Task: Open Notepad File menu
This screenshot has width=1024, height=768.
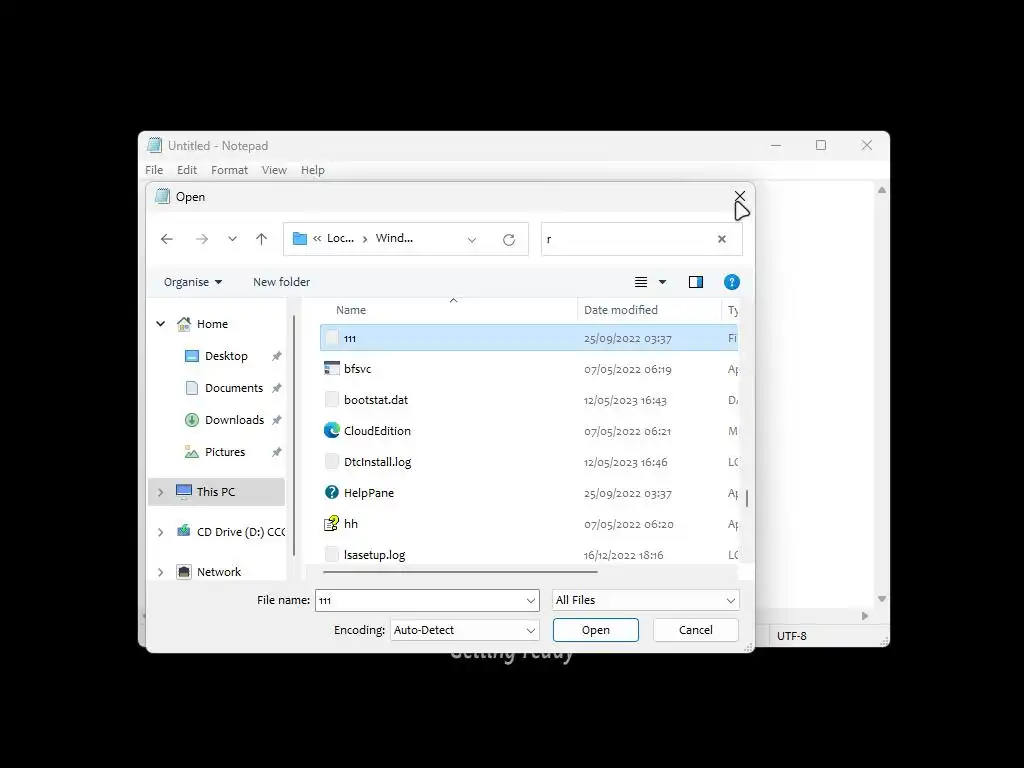Action: [154, 170]
